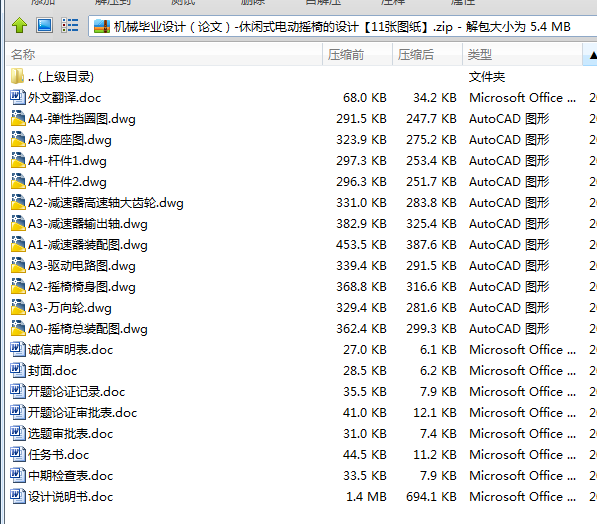Sort by the 压缩前 column header

pos(357,54)
